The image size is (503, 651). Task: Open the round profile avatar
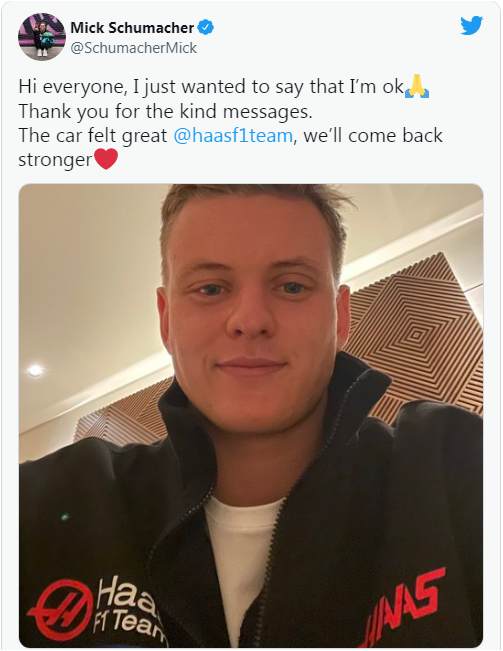coord(42,37)
